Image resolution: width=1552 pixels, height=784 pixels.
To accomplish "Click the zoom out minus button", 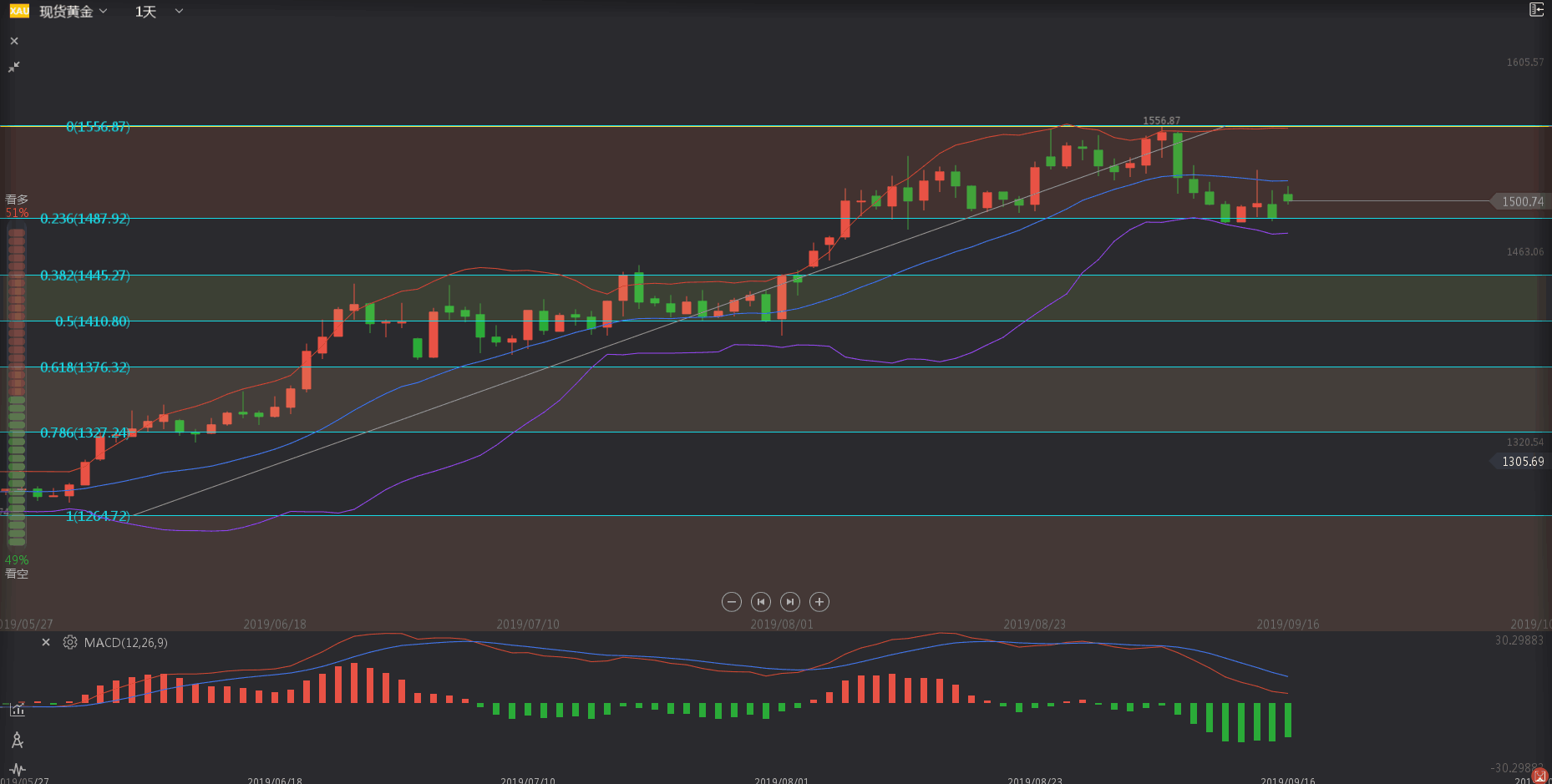I will pyautogui.click(x=732, y=602).
